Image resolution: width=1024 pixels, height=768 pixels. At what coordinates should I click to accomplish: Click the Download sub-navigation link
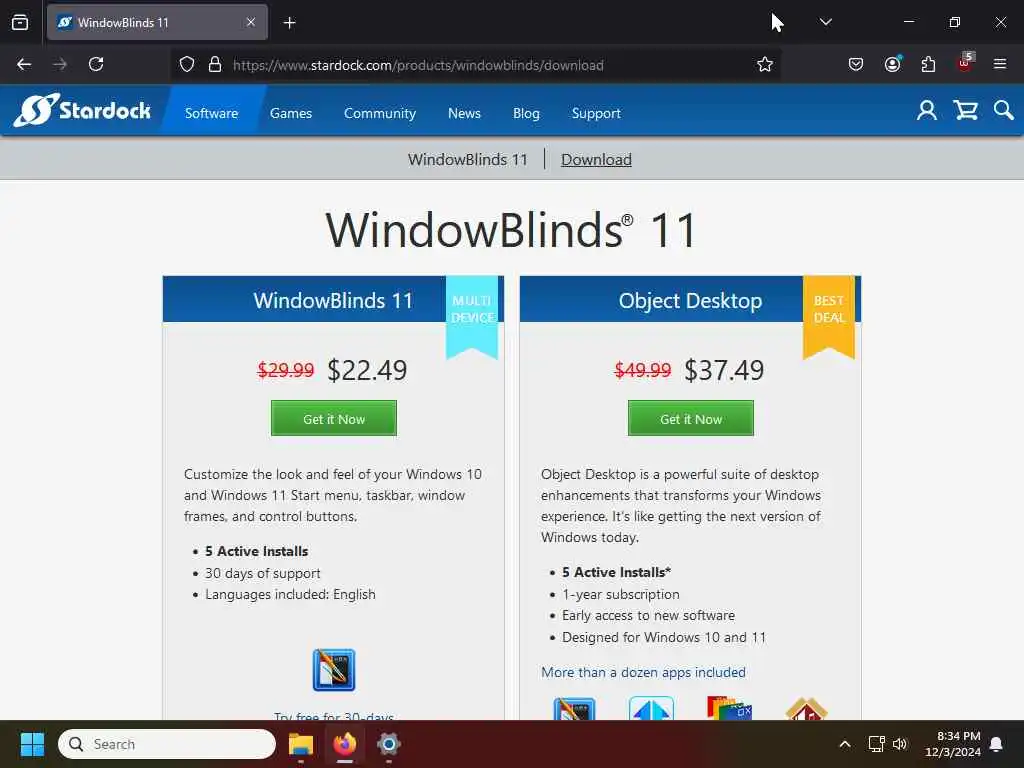coord(596,159)
